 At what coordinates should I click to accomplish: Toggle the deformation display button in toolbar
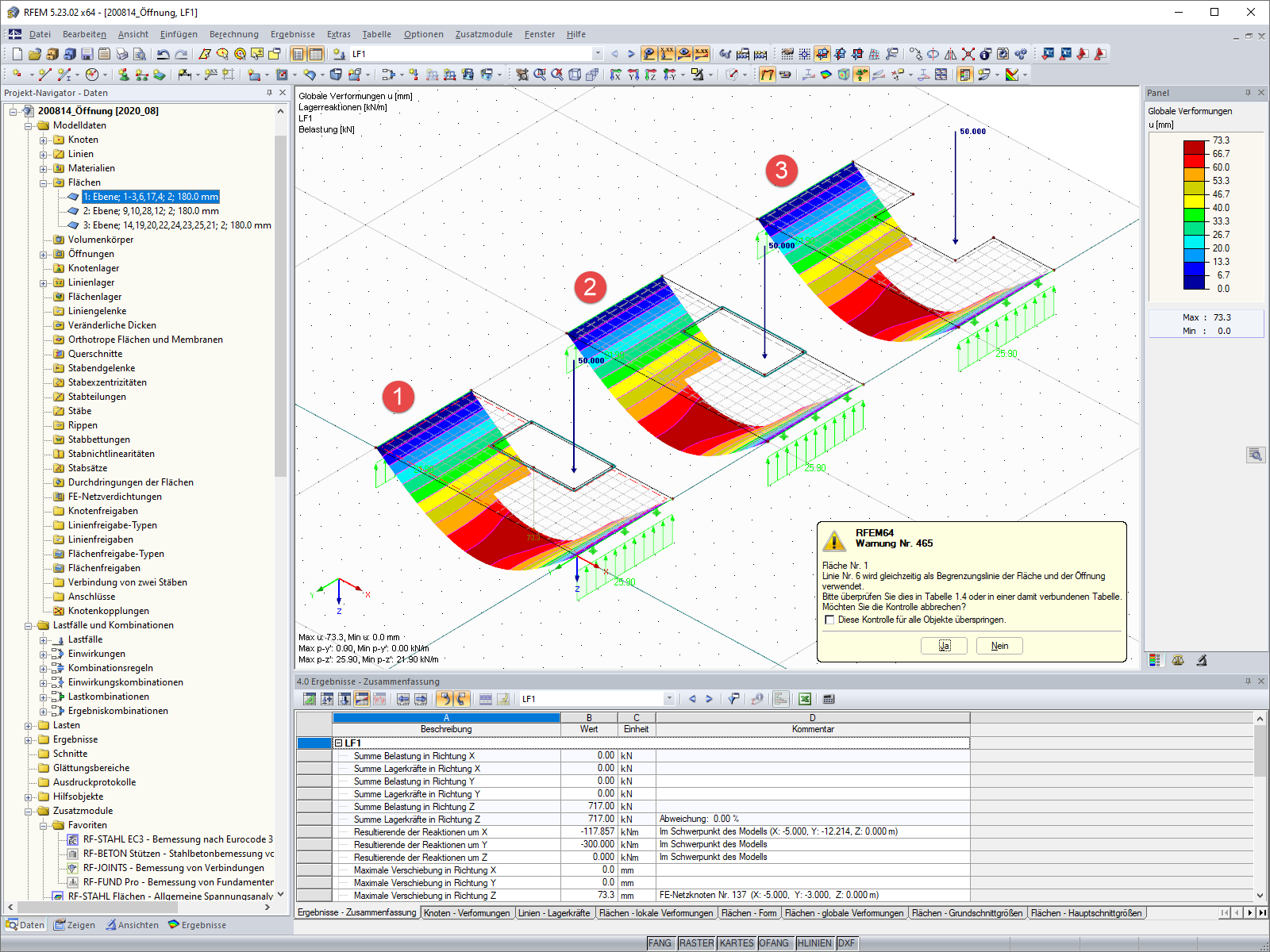[x=768, y=75]
